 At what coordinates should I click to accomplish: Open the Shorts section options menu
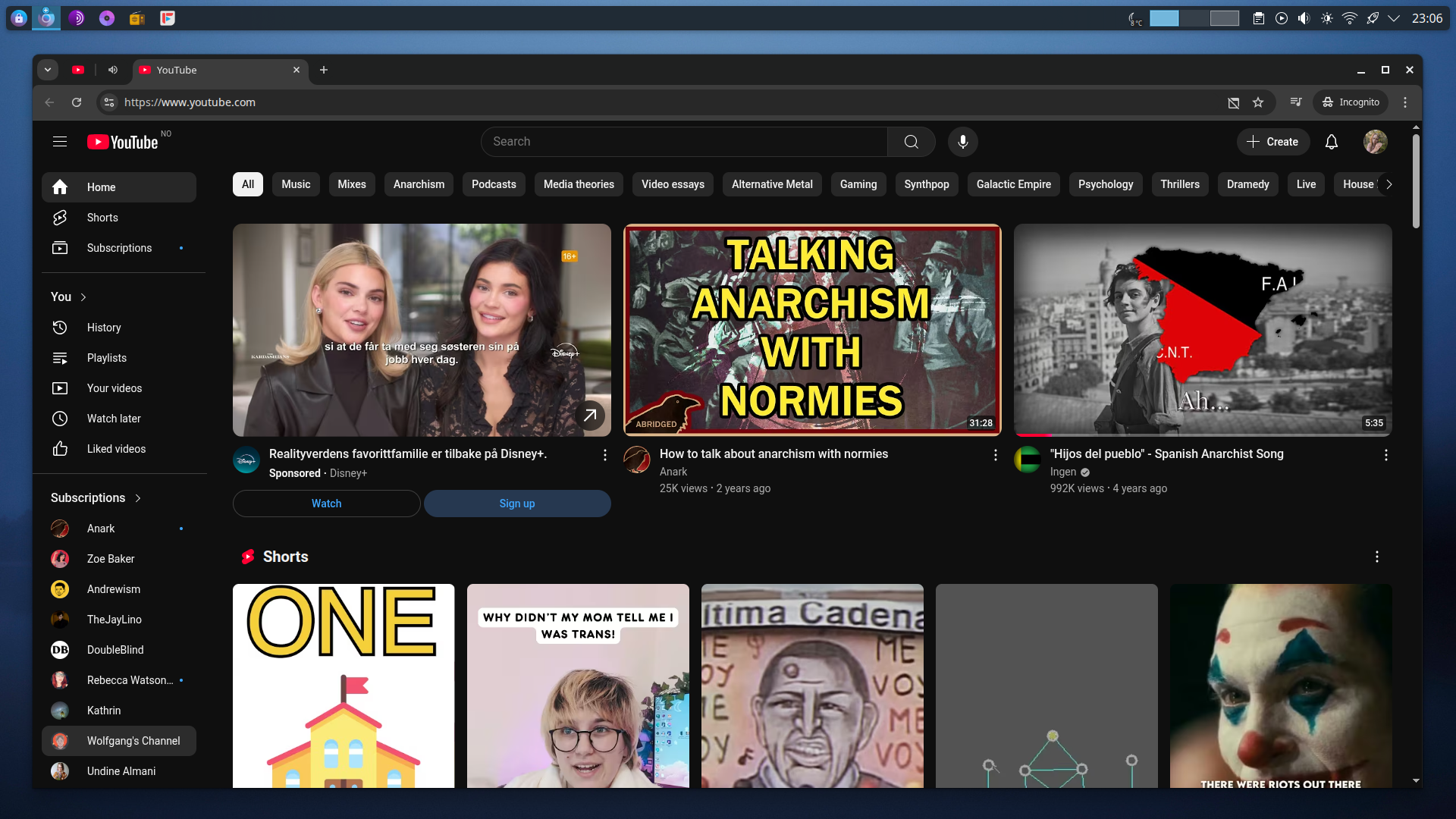[x=1377, y=557]
